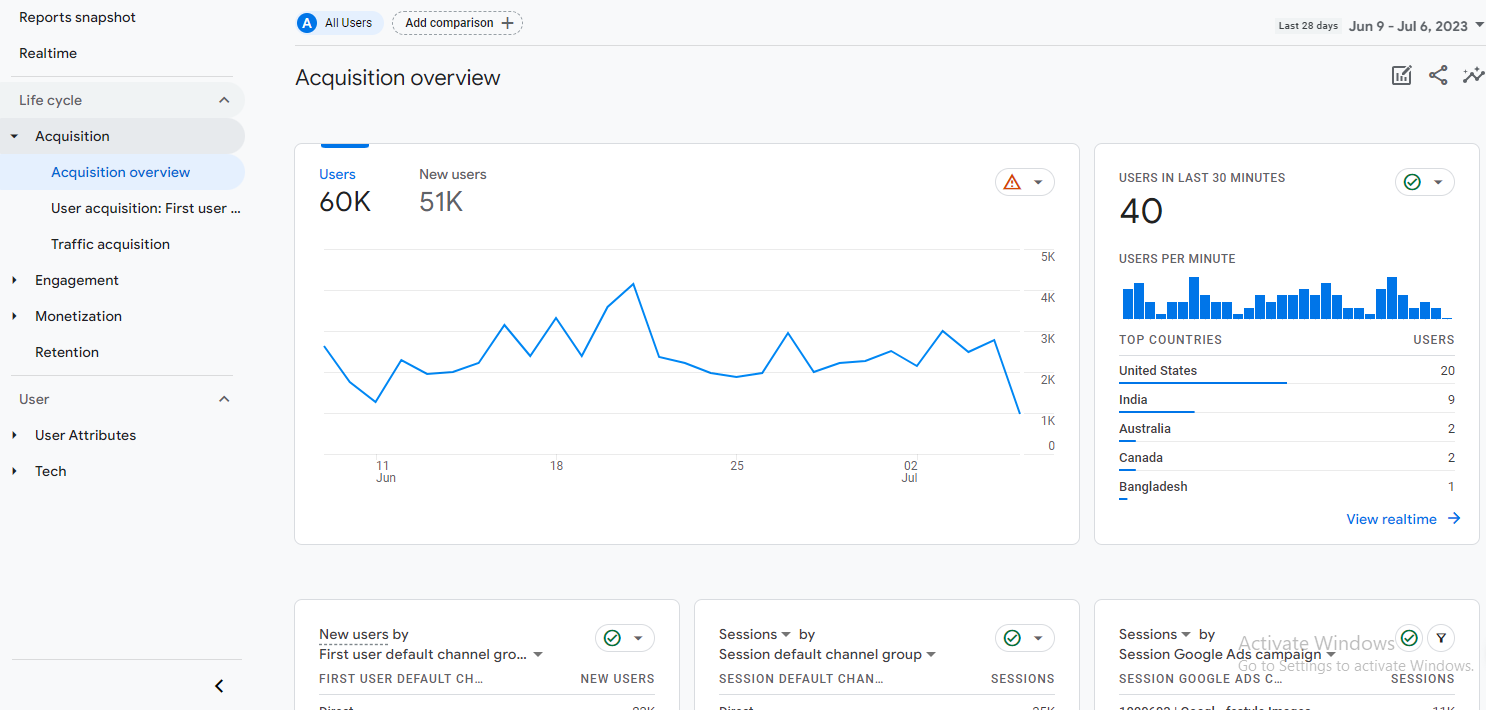Collapse the Life cycle section
The image size is (1486, 710).
(224, 100)
